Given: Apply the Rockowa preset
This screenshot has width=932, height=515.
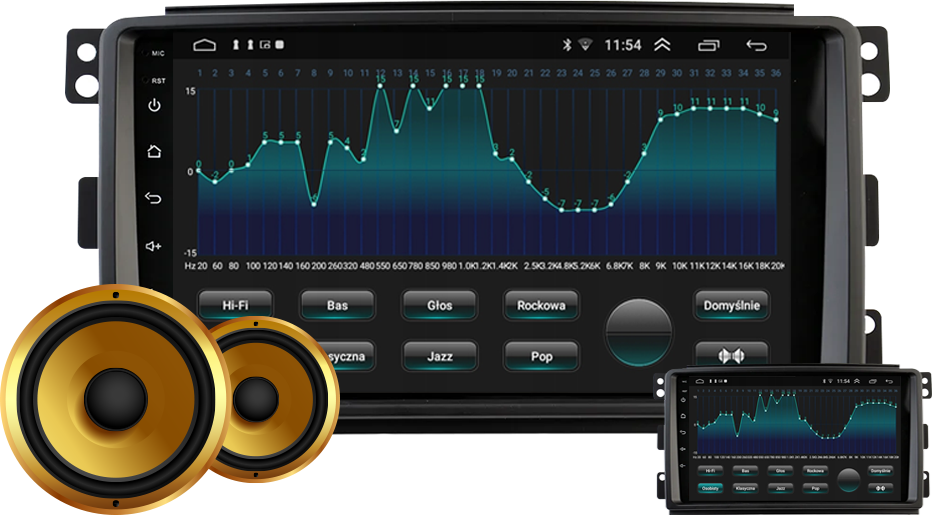Looking at the screenshot, I should pos(541,305).
